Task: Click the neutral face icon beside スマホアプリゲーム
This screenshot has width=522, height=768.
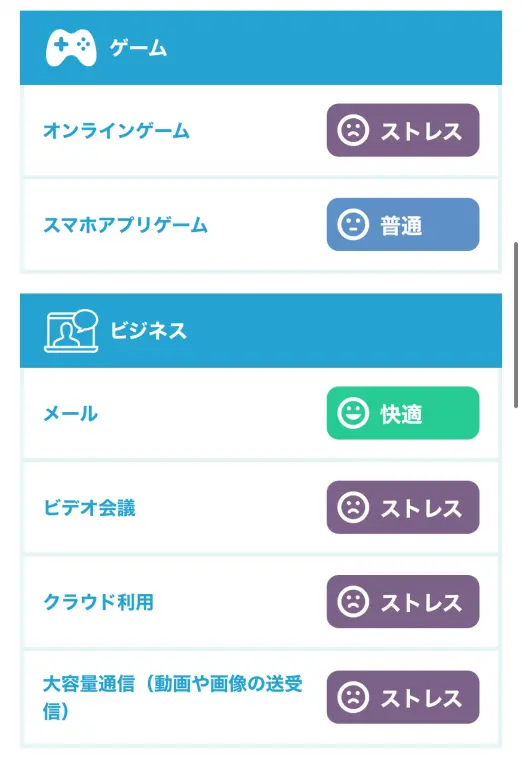Action: [x=353, y=224]
